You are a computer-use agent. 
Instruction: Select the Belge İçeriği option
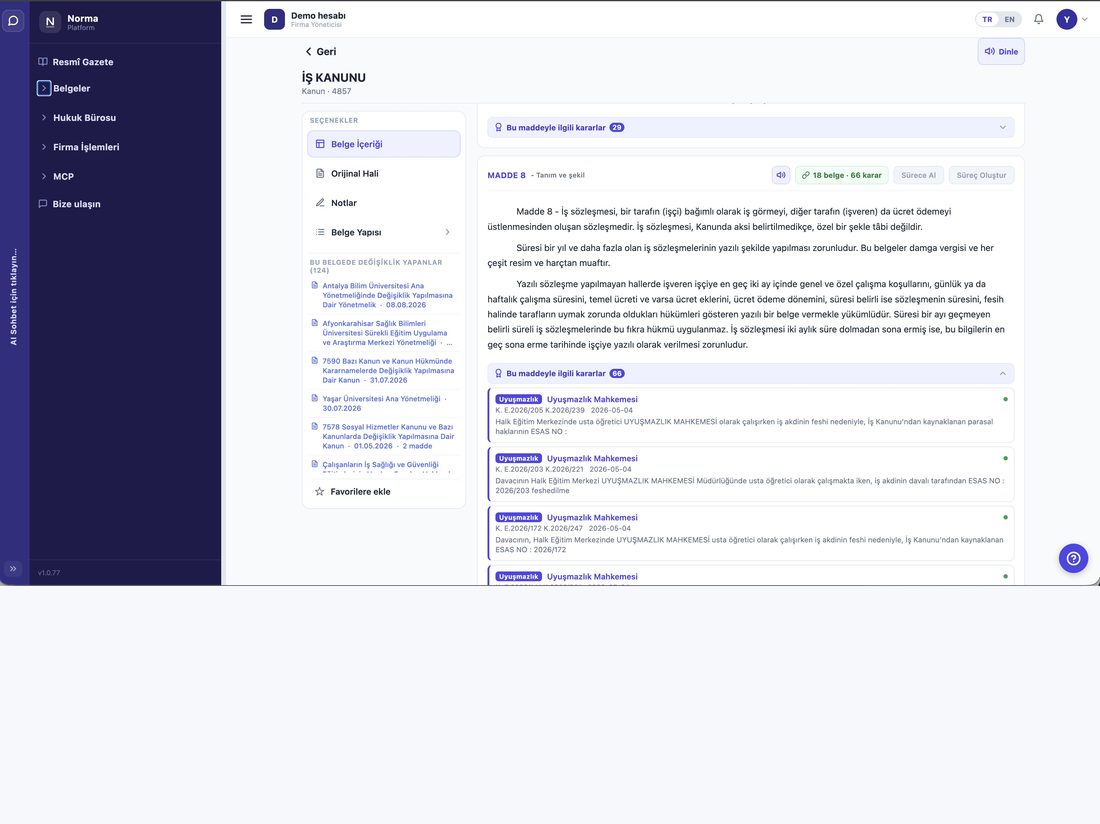pyautogui.click(x=384, y=144)
